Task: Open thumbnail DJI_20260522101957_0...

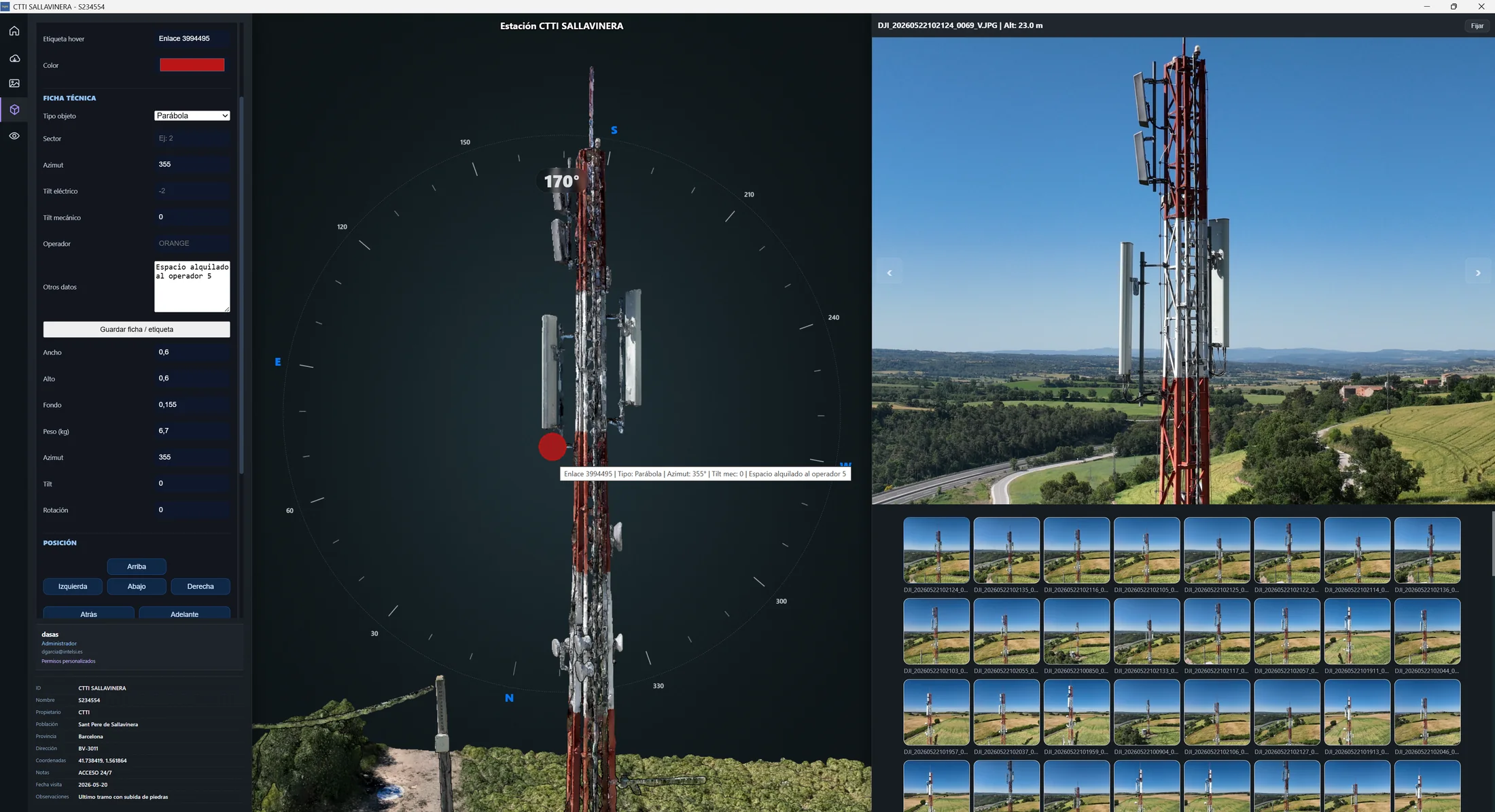Action: pos(936,712)
